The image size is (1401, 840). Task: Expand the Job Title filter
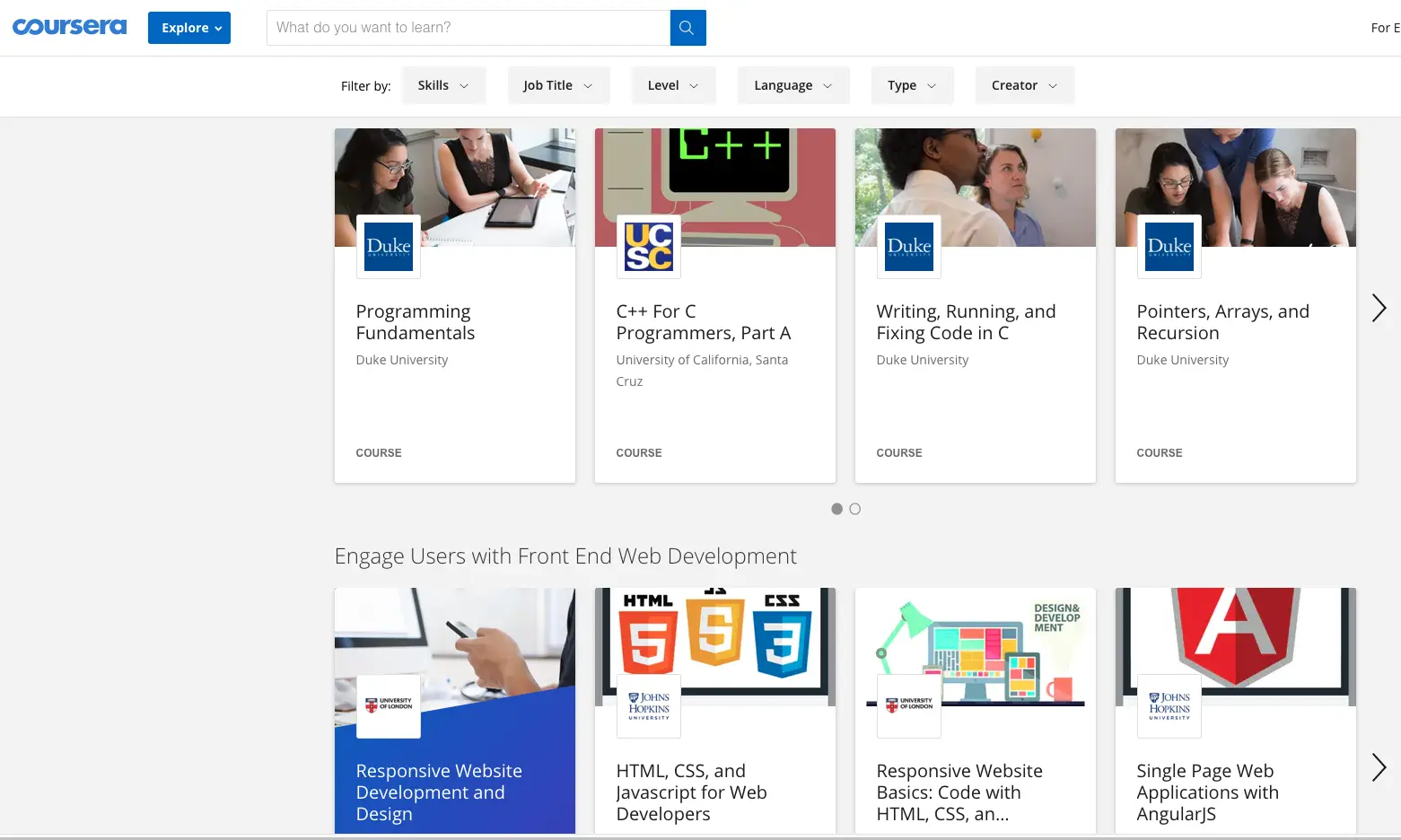coord(558,85)
